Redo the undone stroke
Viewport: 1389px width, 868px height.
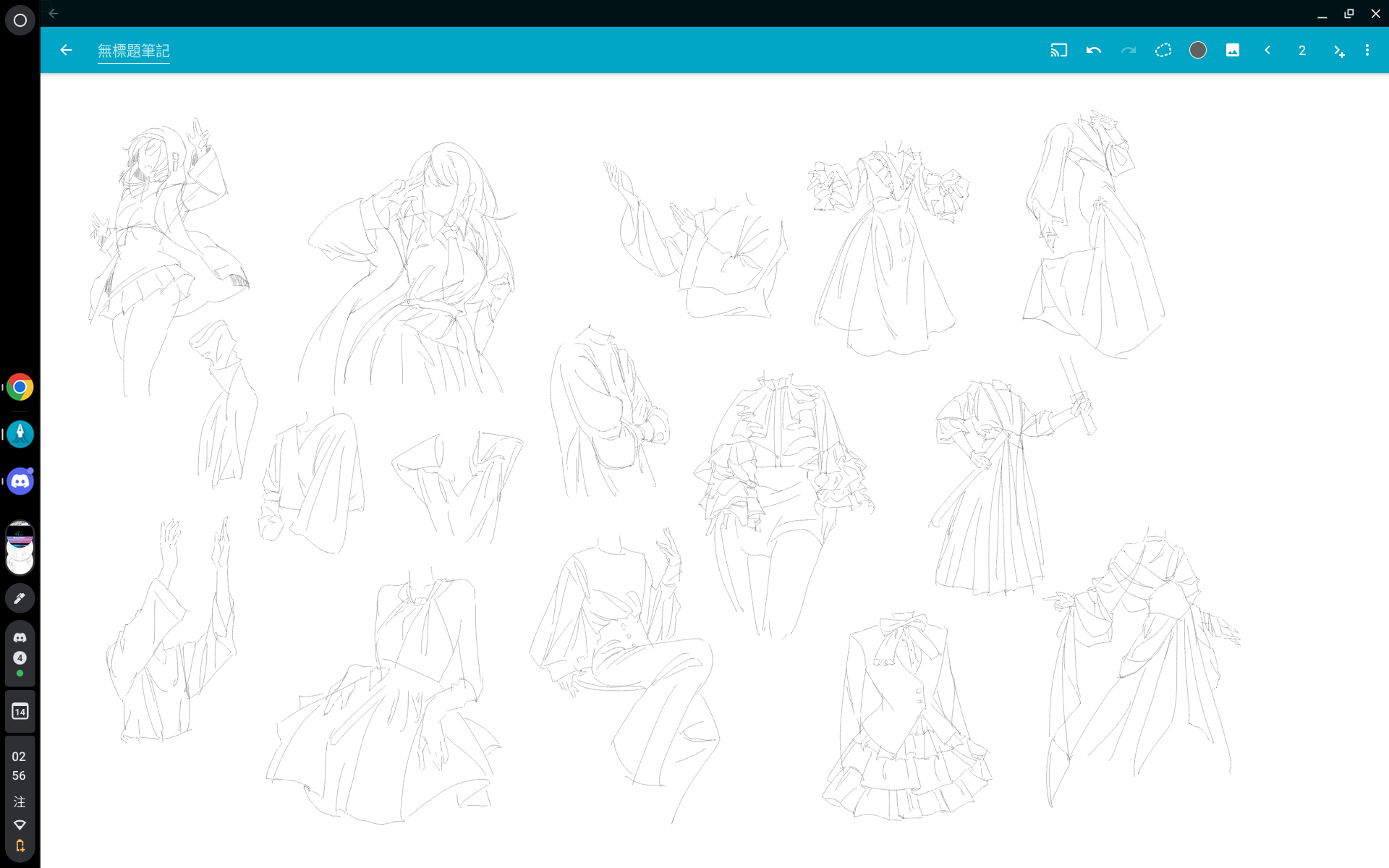[1129, 50]
